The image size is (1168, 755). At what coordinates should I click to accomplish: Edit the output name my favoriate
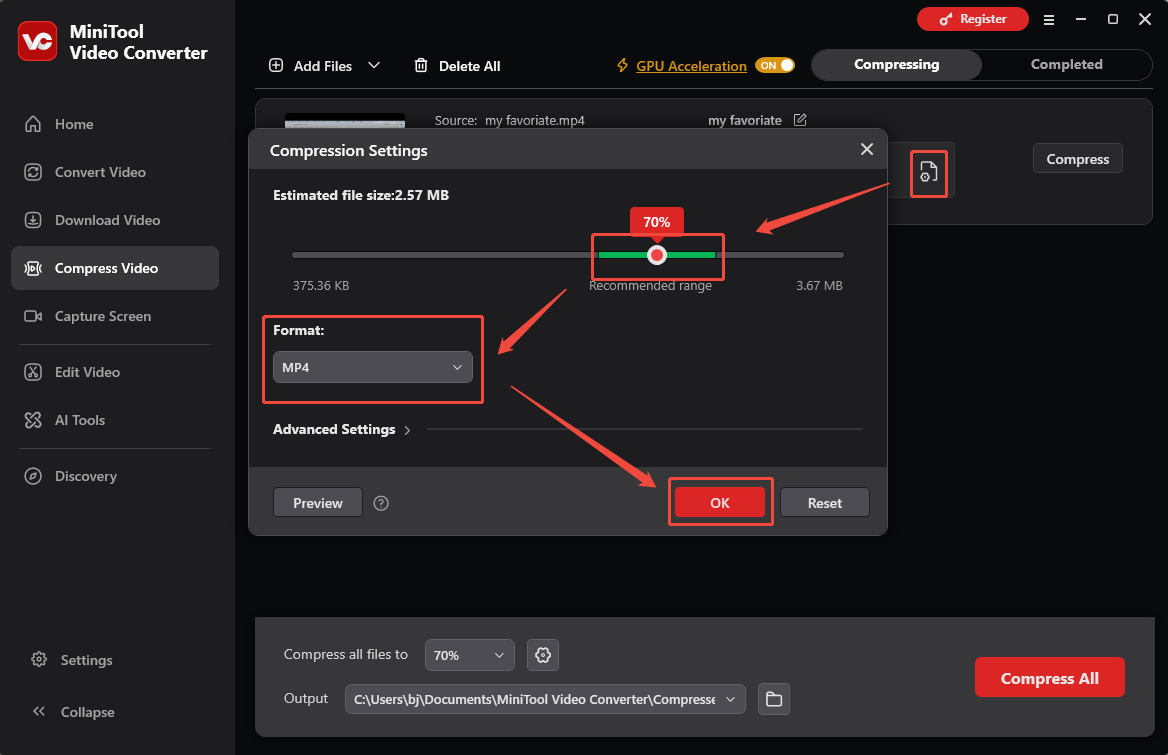pos(800,120)
